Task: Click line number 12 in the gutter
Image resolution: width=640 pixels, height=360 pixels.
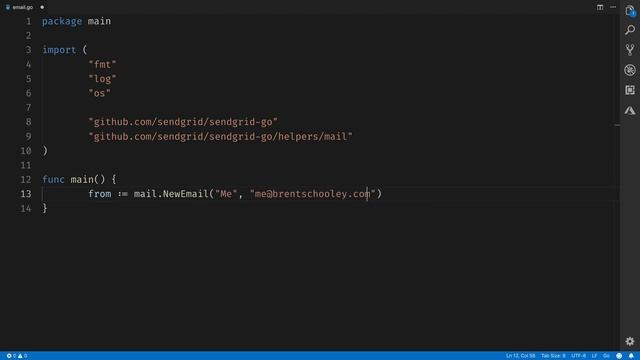Action: pos(26,180)
